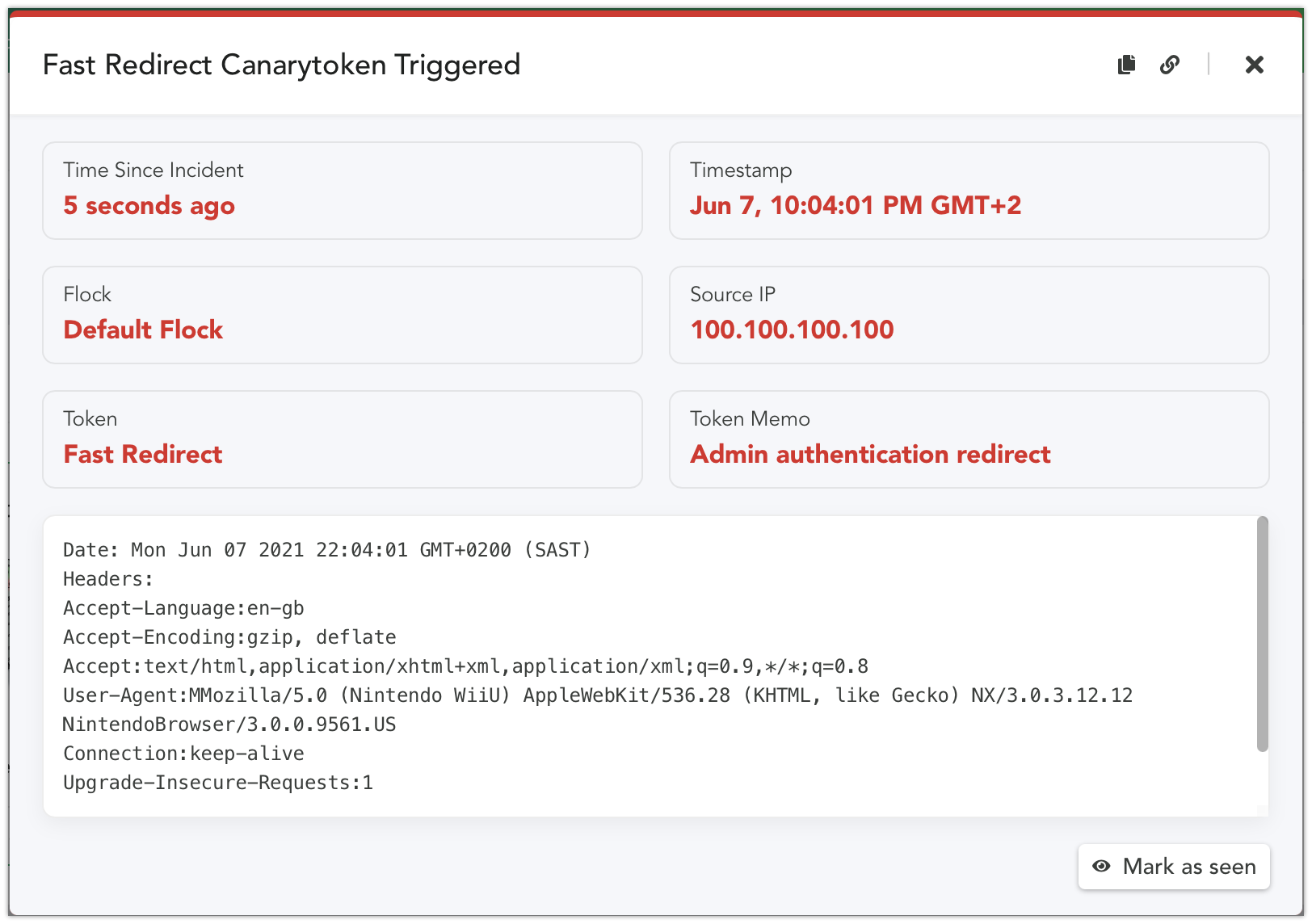
Task: Click the dialog title Fast Redirect Canarytoken Triggered
Action: 281,65
